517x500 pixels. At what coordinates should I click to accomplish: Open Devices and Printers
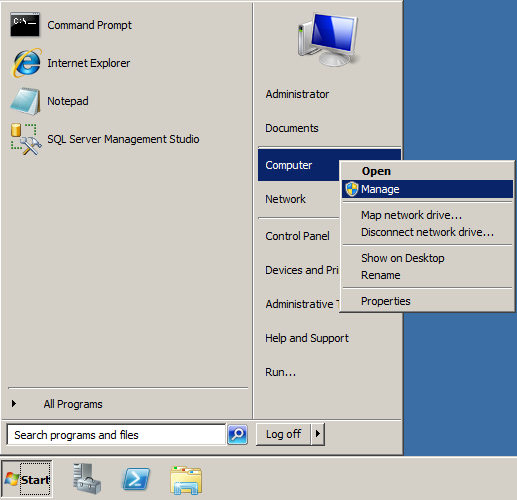[x=302, y=270]
